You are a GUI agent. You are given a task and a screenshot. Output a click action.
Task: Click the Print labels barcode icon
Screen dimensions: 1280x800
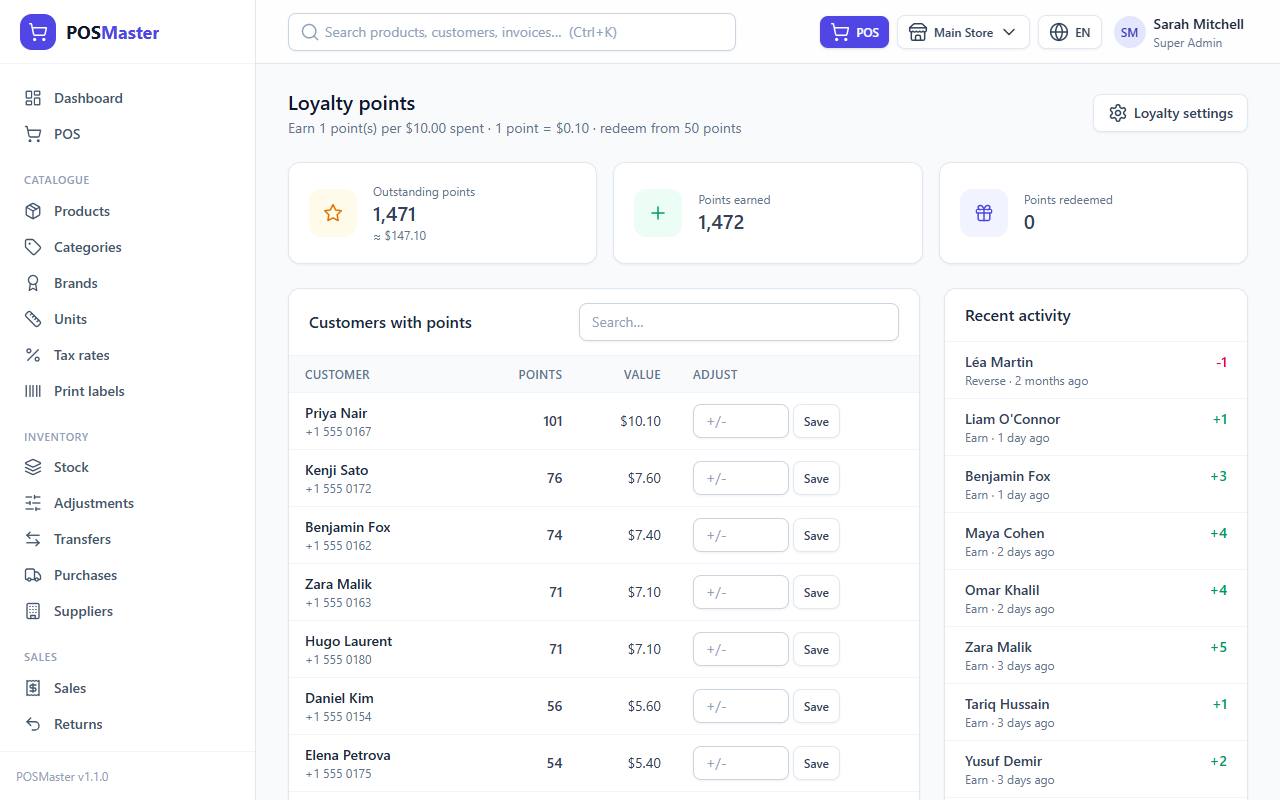[33, 391]
